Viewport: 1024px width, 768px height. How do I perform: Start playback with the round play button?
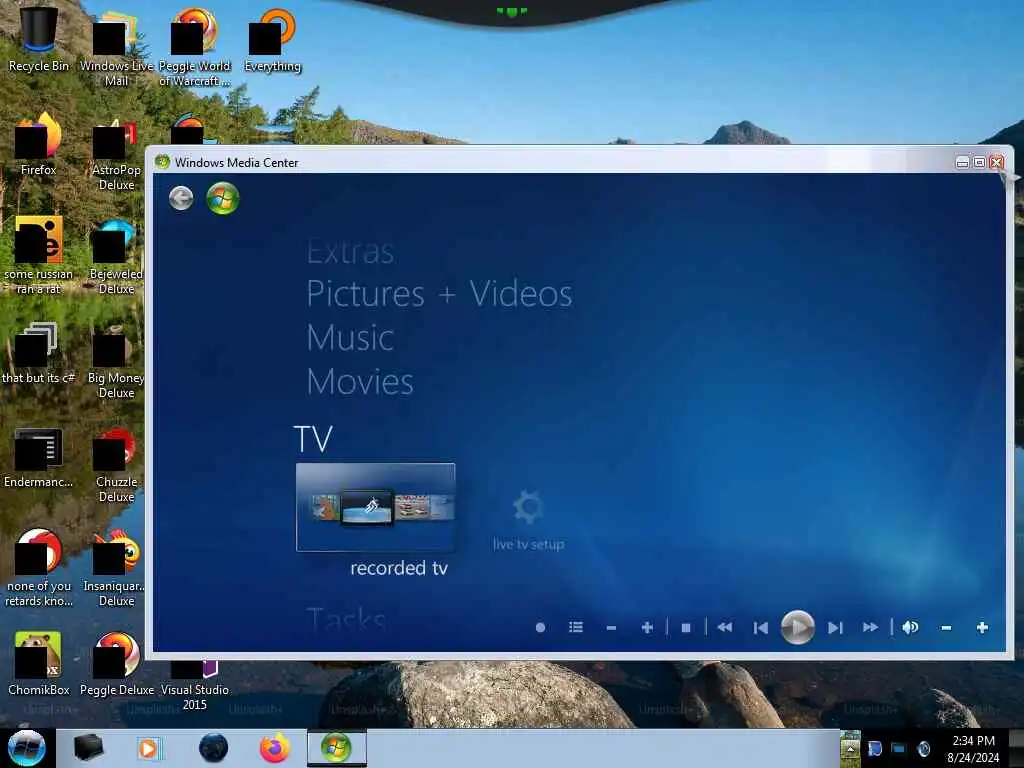(x=797, y=627)
